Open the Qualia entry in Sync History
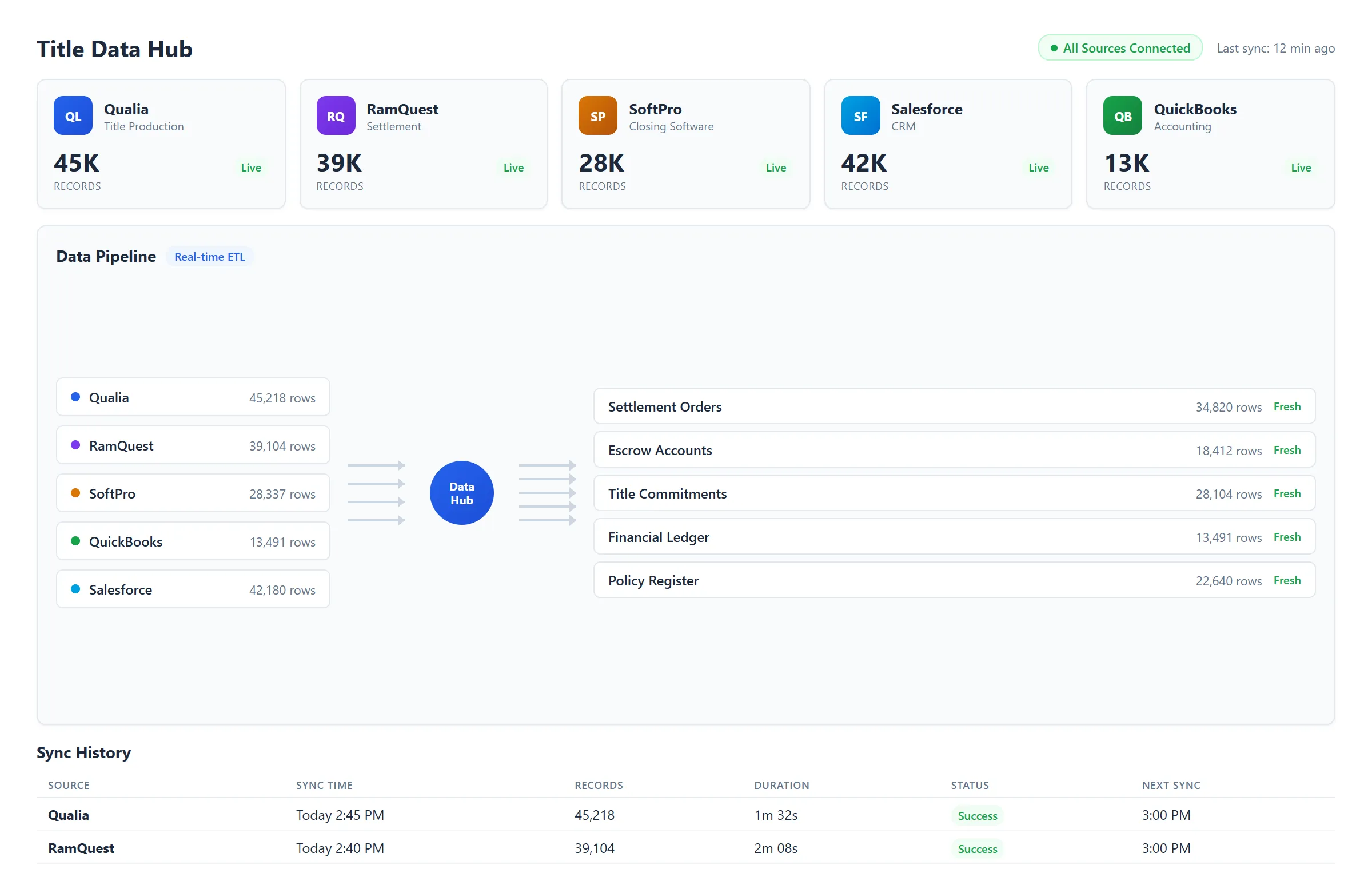 pos(69,815)
